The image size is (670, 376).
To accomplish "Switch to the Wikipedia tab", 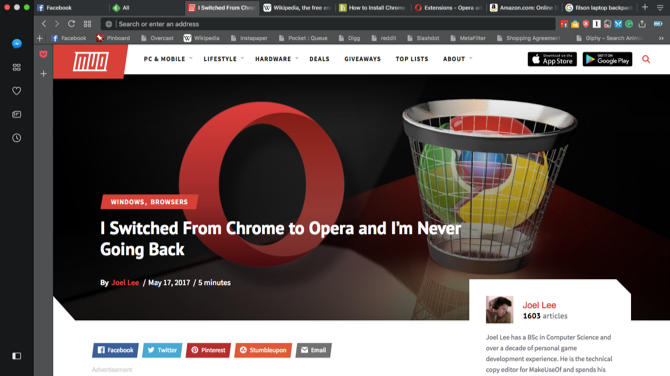I will [x=297, y=8].
